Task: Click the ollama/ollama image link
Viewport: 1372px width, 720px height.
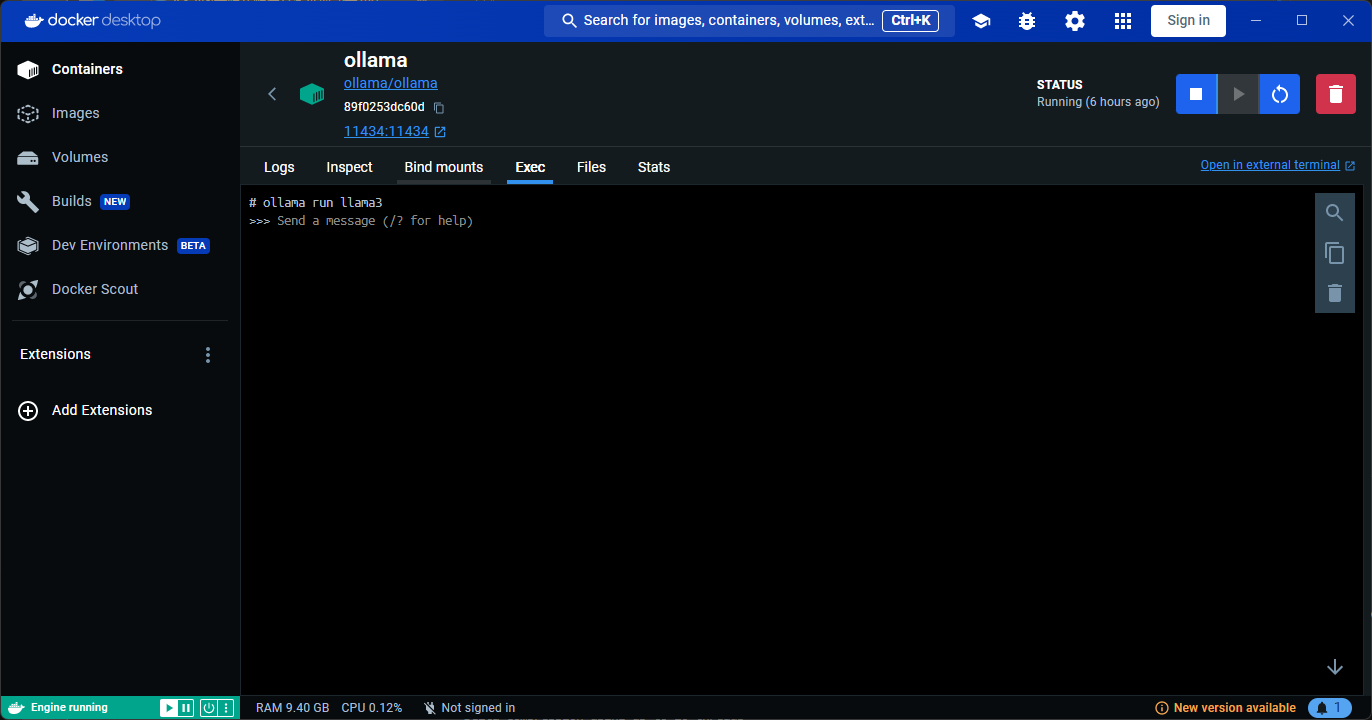Action: (391, 83)
